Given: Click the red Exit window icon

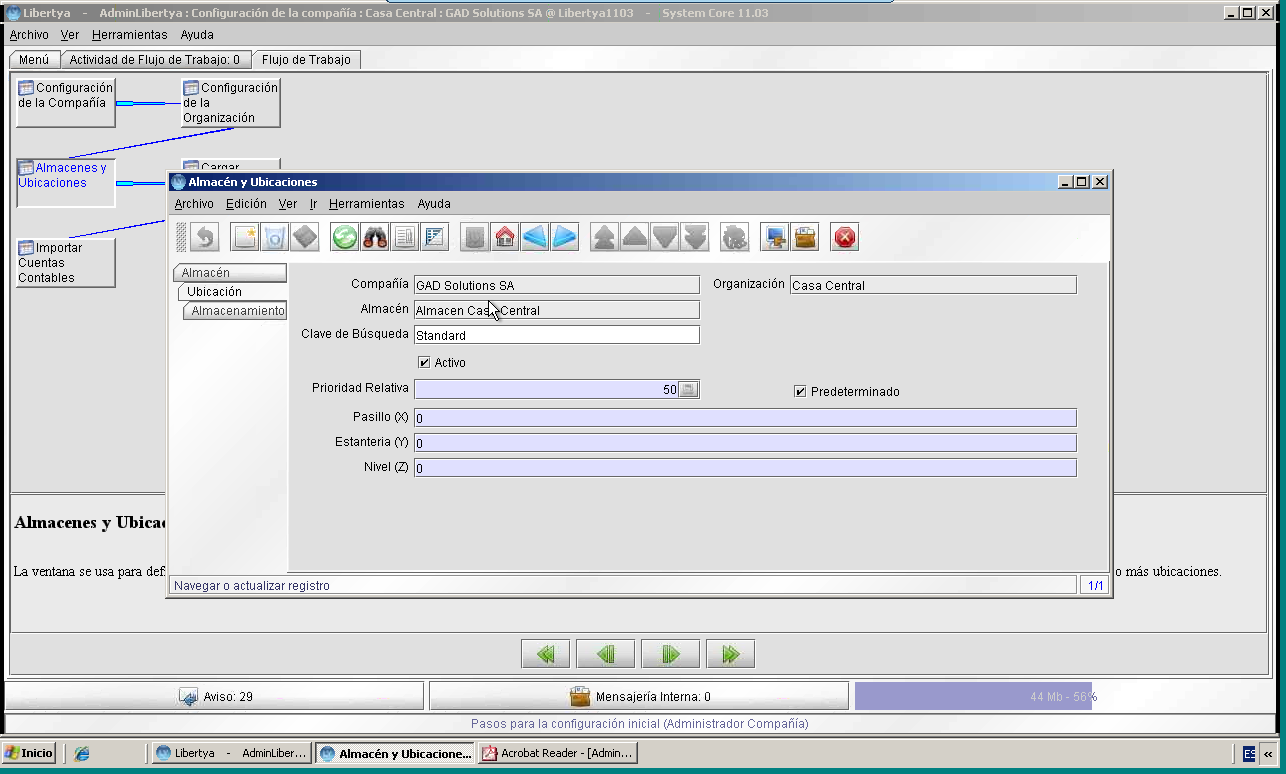Looking at the screenshot, I should point(845,237).
